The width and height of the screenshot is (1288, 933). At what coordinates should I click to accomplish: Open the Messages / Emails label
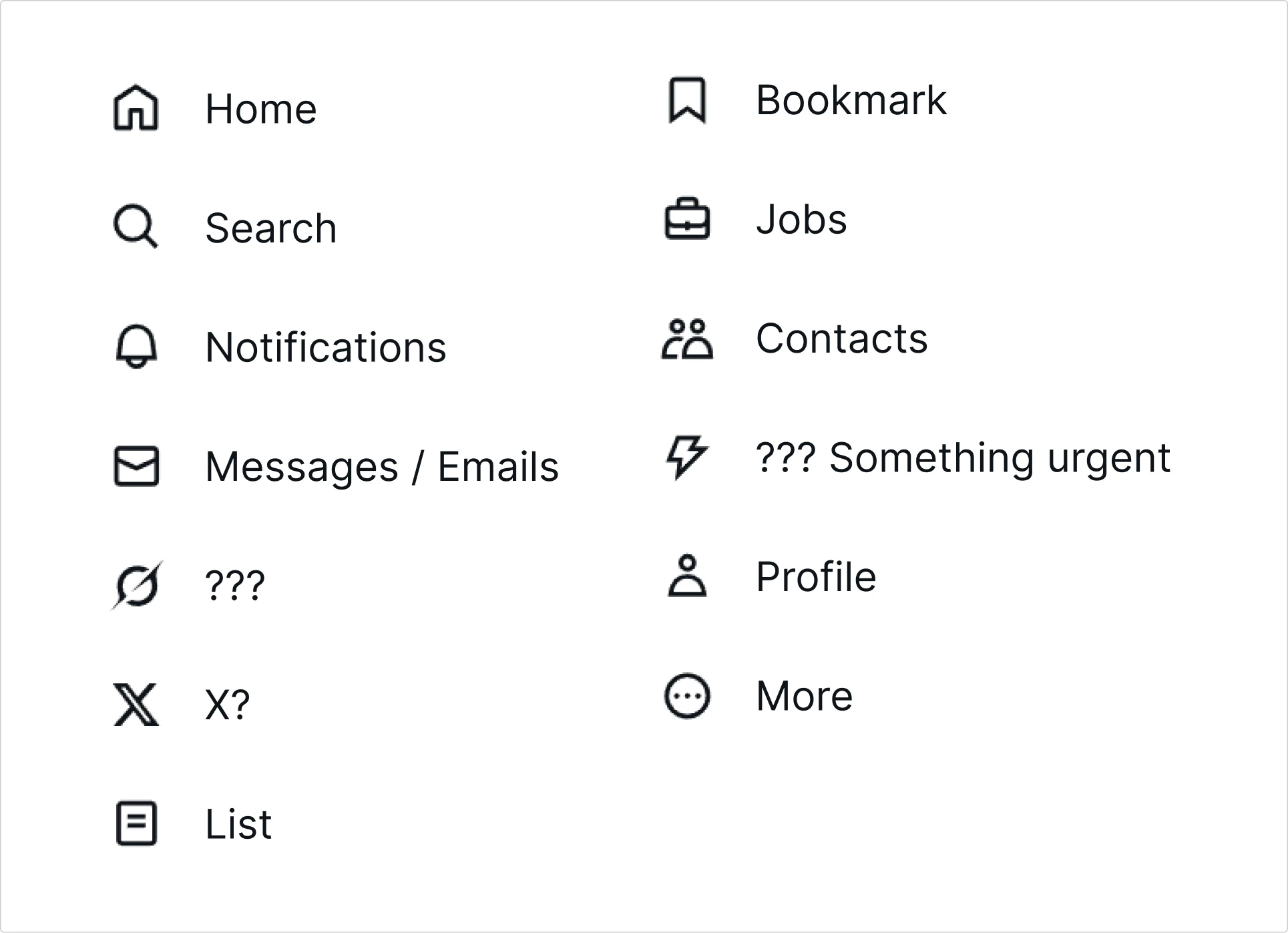point(382,466)
